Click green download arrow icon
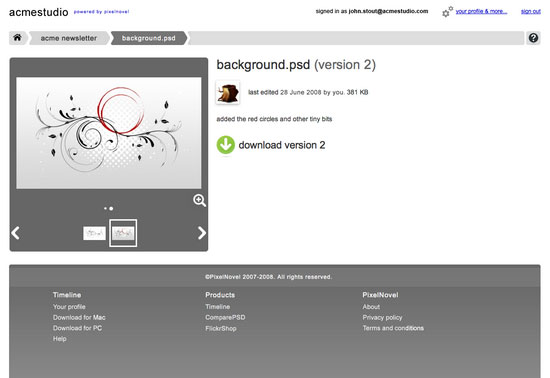The width and height of the screenshot is (550, 378). pyautogui.click(x=225, y=145)
